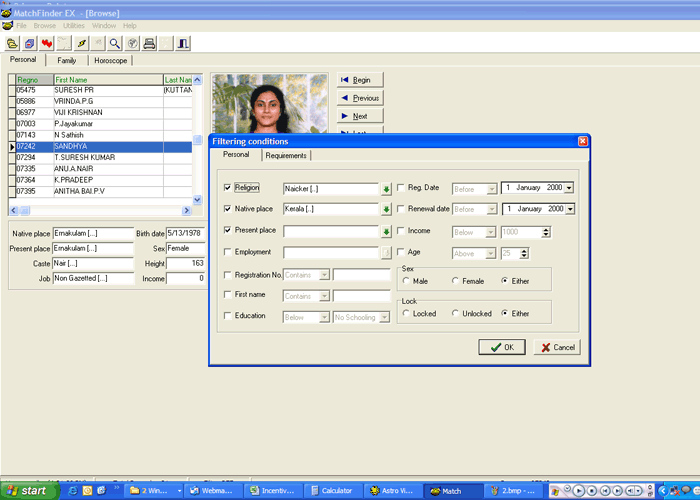Click the printer toolbar icon

(x=149, y=43)
